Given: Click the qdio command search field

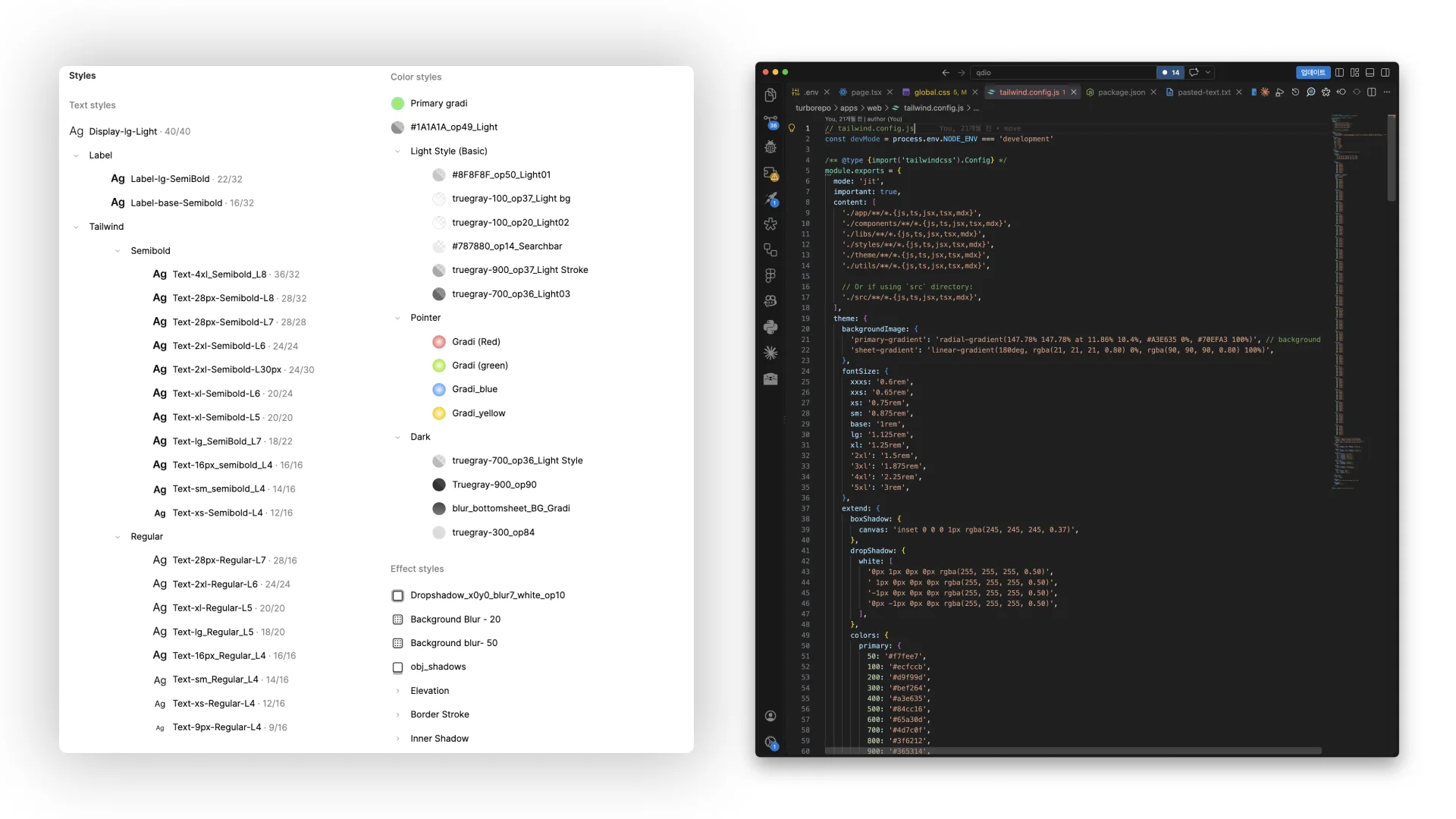Looking at the screenshot, I should click(x=1064, y=73).
